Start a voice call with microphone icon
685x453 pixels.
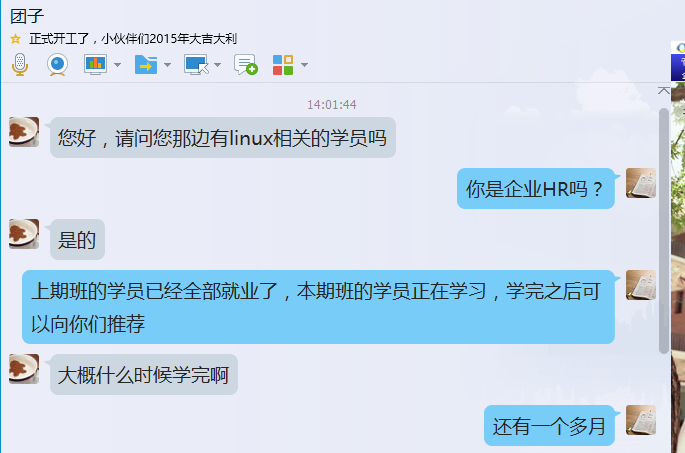pos(20,65)
